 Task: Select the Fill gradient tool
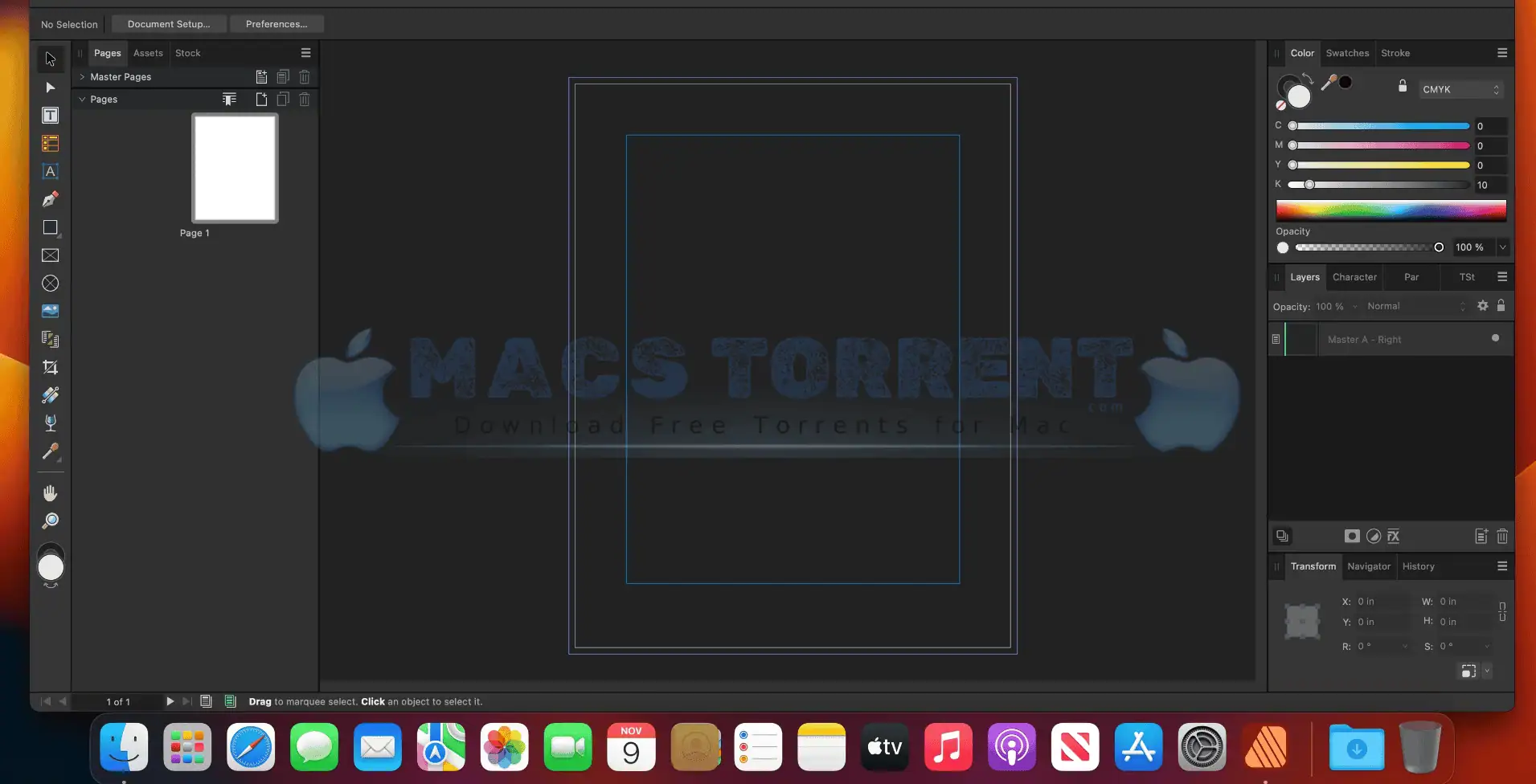pos(51,395)
